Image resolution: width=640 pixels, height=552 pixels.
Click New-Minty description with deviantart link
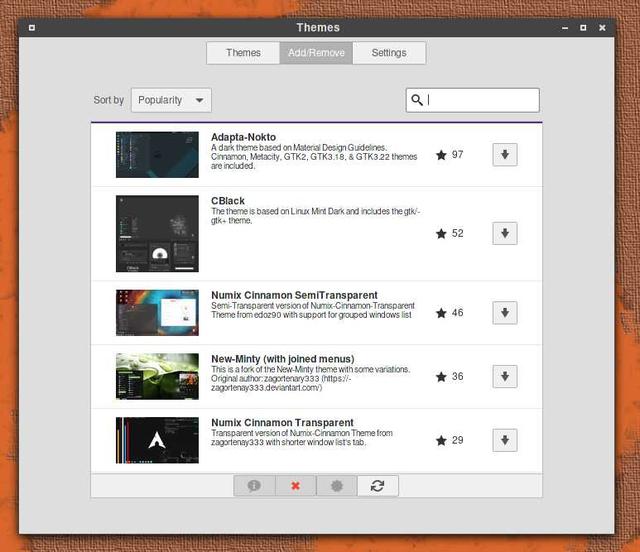[x=311, y=378]
